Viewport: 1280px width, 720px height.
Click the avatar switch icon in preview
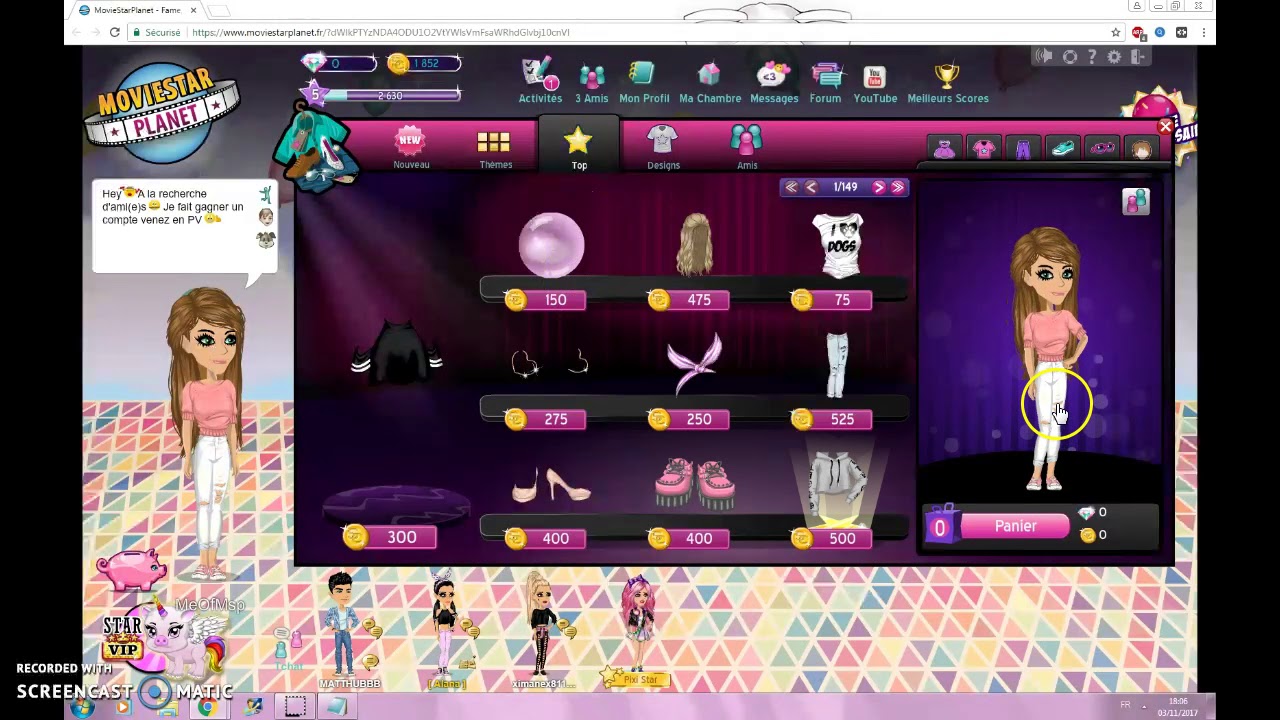tap(1136, 202)
